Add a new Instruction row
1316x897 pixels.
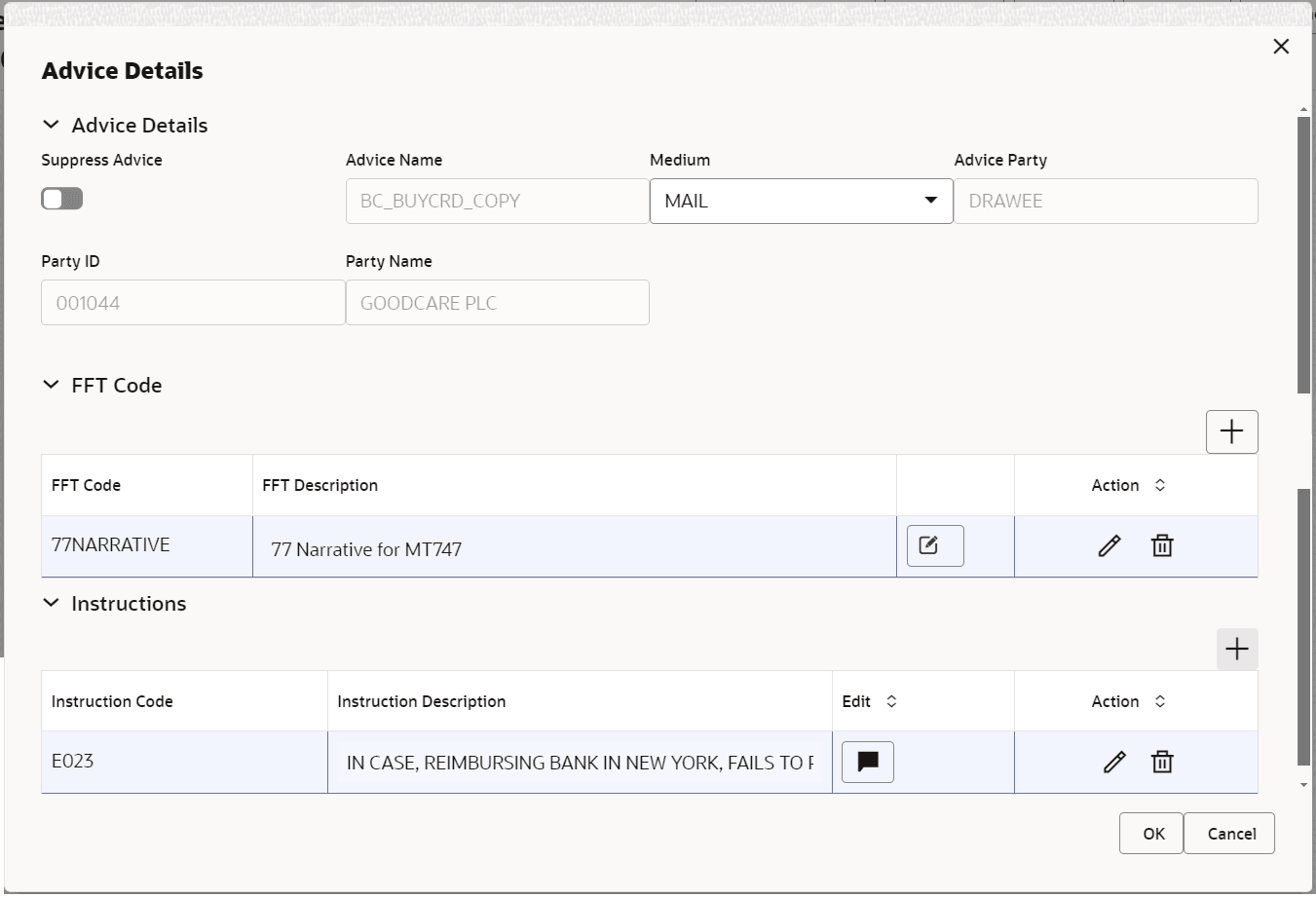[1236, 648]
